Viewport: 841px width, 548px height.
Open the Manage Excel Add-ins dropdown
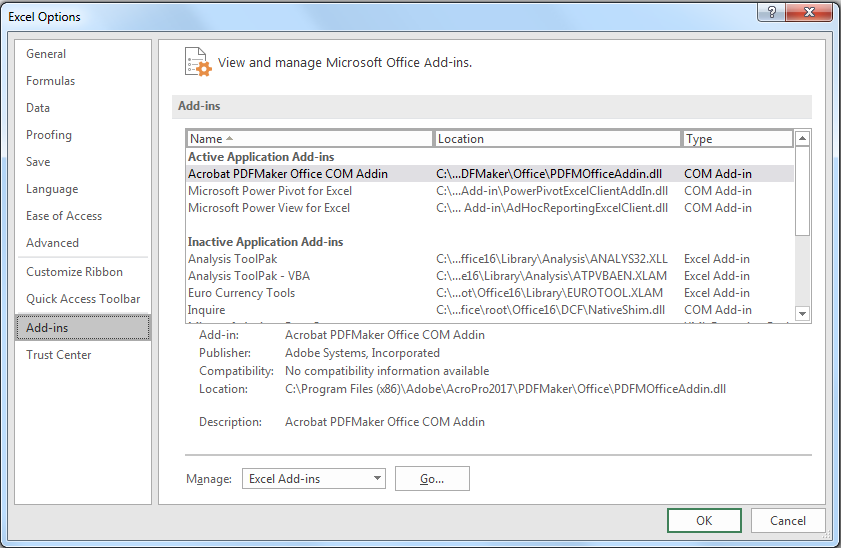tap(314, 478)
